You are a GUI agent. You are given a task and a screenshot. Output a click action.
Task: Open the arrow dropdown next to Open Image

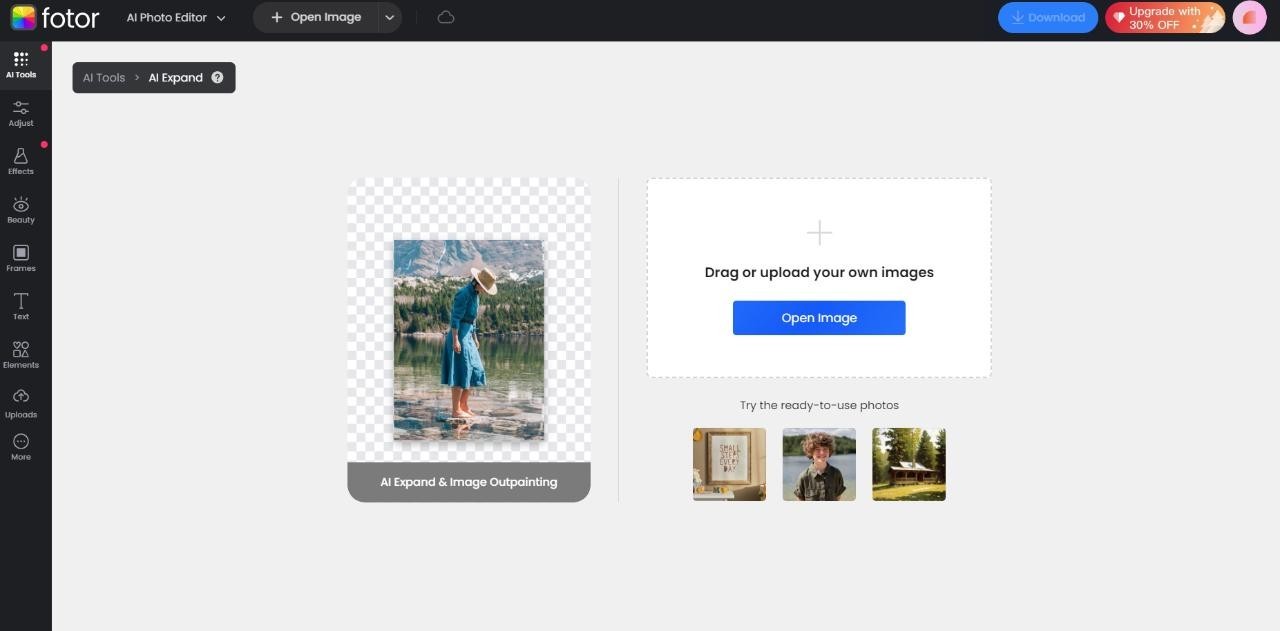[390, 17]
